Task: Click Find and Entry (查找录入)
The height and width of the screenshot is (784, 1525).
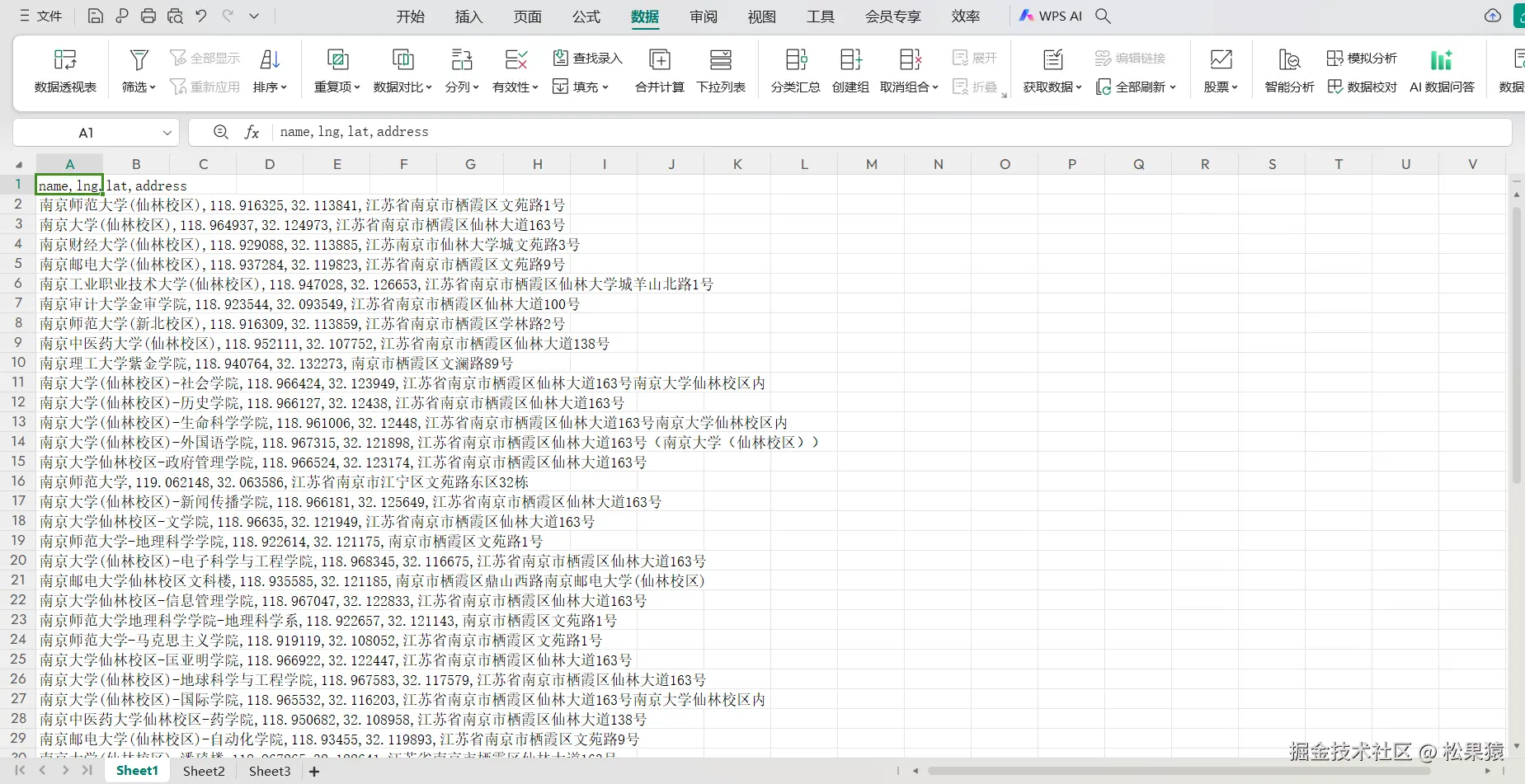Action: coord(587,58)
